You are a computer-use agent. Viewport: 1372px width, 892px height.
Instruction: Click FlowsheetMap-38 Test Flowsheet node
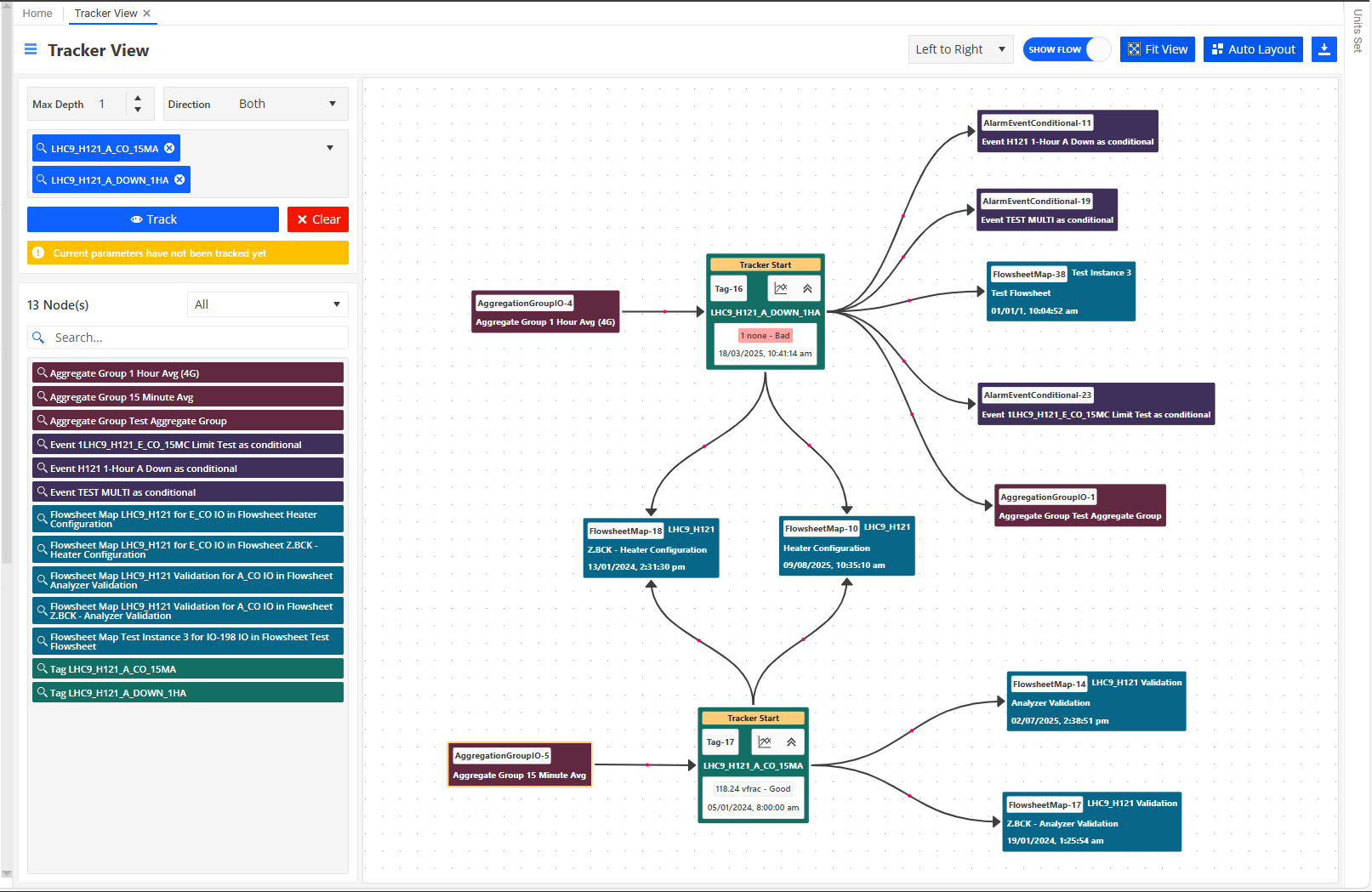[x=1061, y=292]
